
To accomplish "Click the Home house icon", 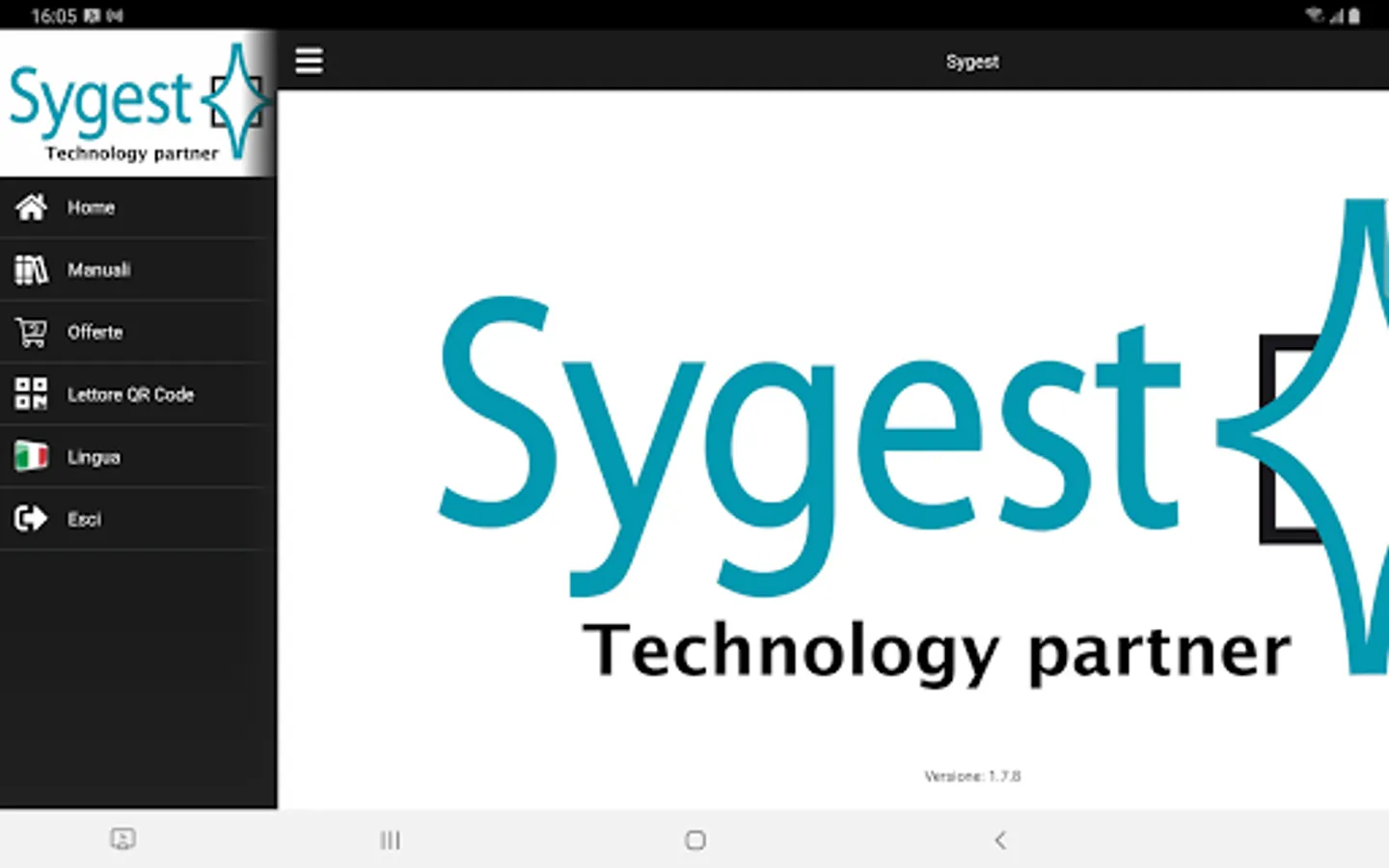I will [31, 207].
